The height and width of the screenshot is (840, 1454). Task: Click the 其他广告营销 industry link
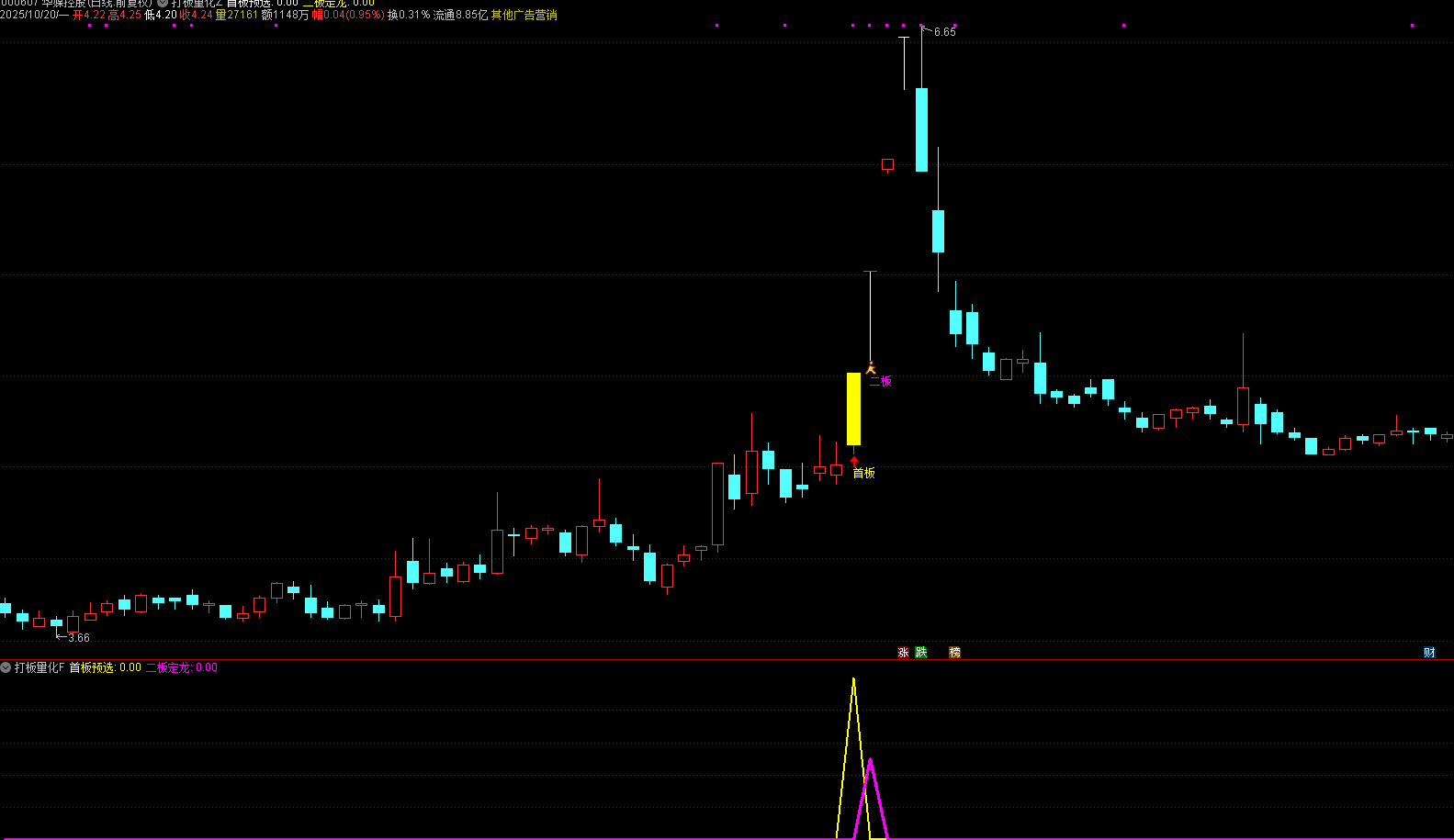coord(524,15)
